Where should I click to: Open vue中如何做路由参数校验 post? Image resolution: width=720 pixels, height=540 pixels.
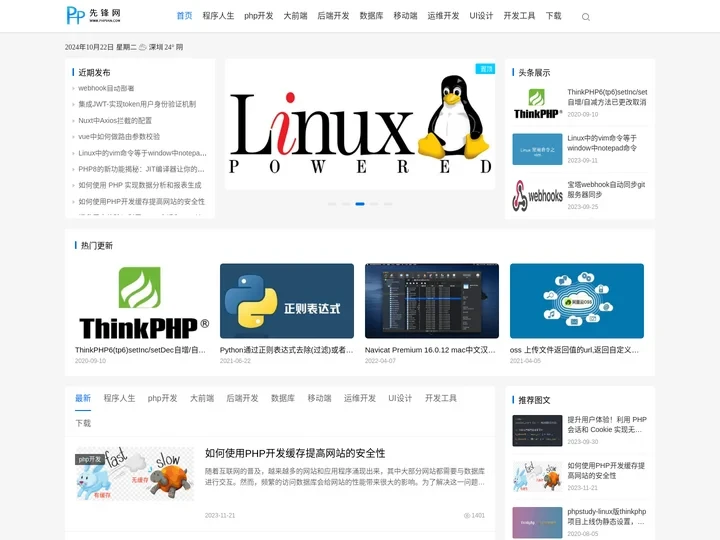click(x=119, y=137)
